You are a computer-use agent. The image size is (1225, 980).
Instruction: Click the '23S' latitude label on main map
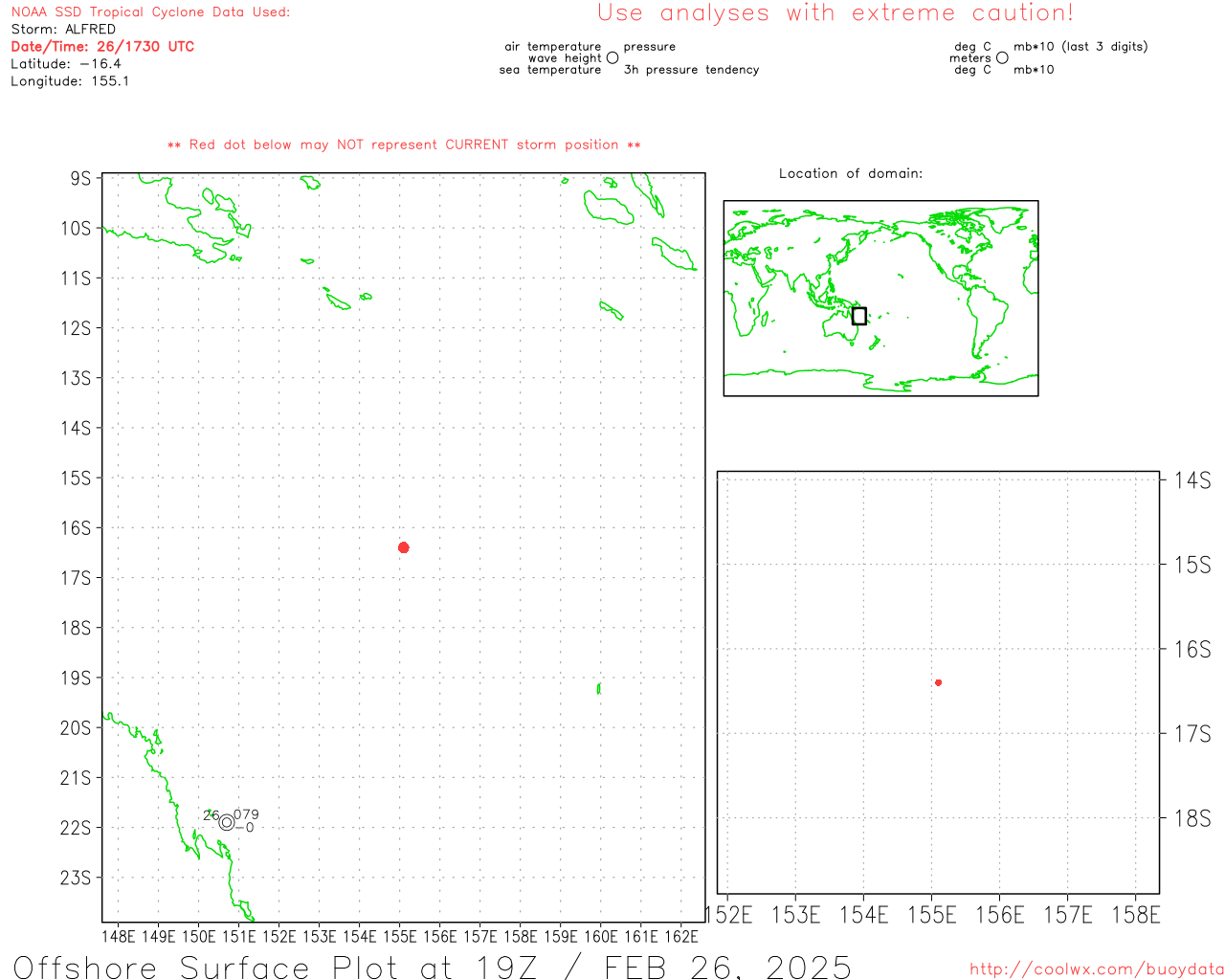pos(76,878)
